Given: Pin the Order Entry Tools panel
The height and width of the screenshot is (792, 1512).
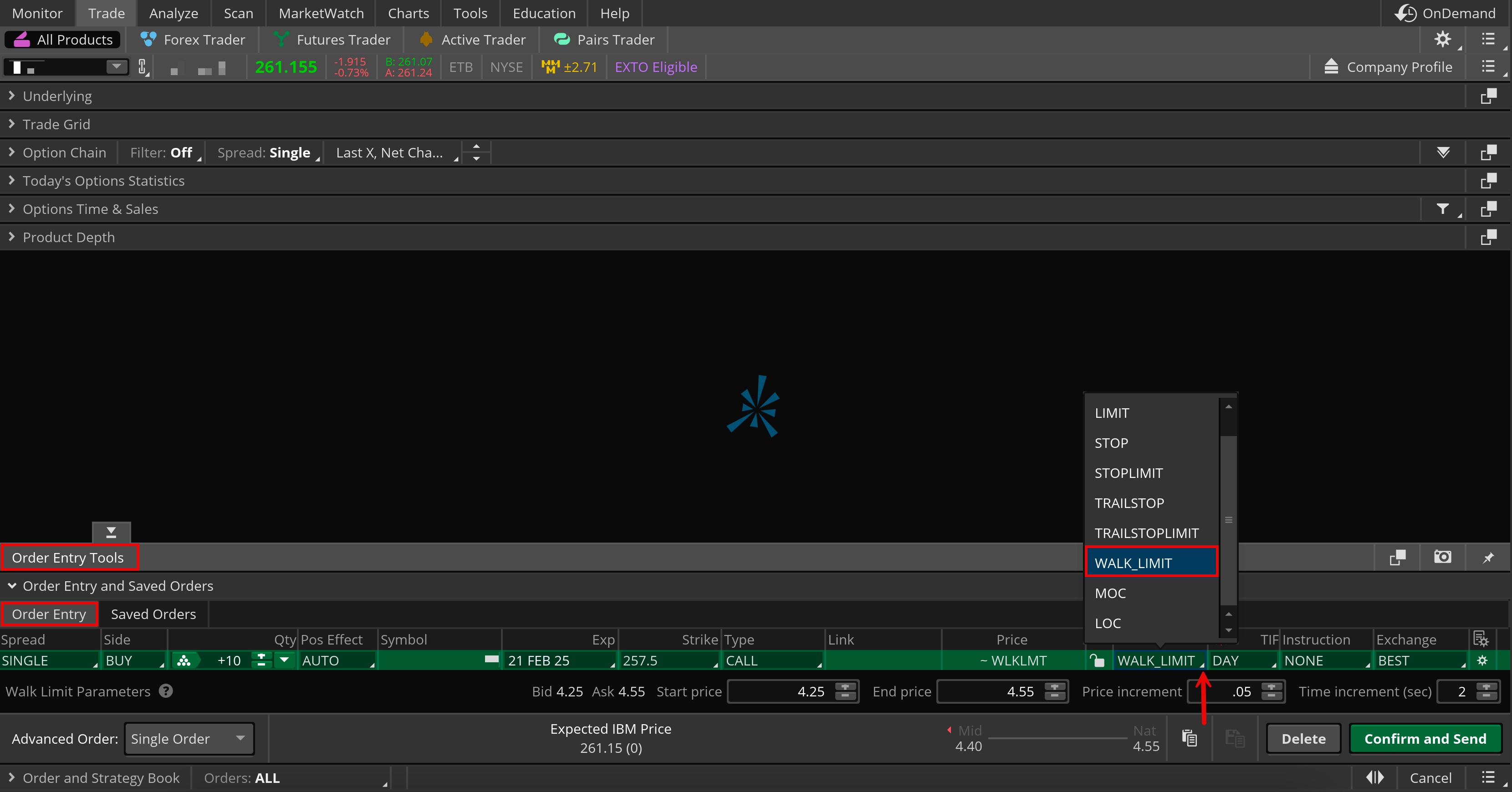Looking at the screenshot, I should pos(1488,557).
